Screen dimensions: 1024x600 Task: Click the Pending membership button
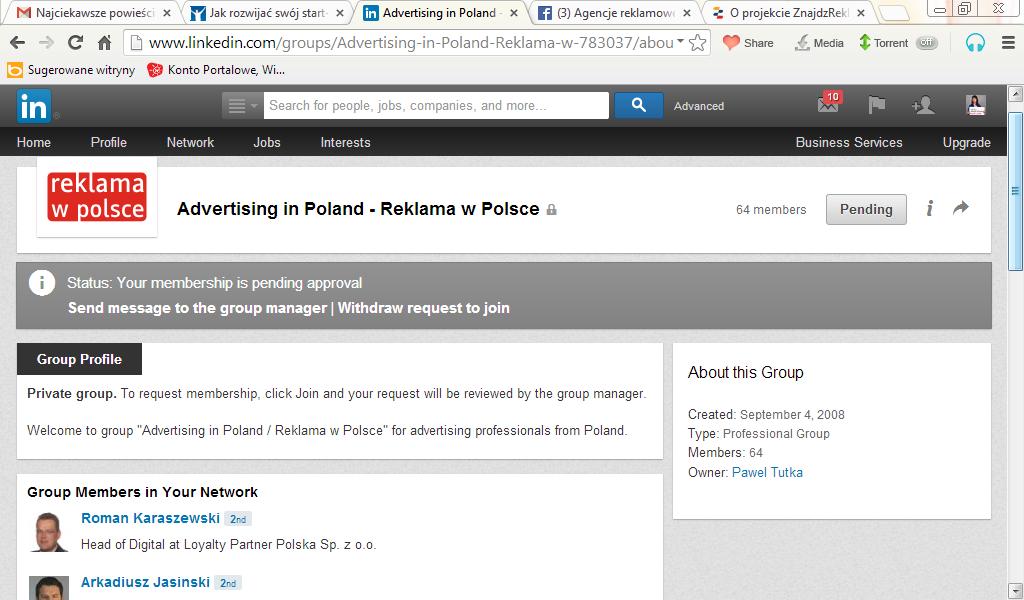[866, 210]
